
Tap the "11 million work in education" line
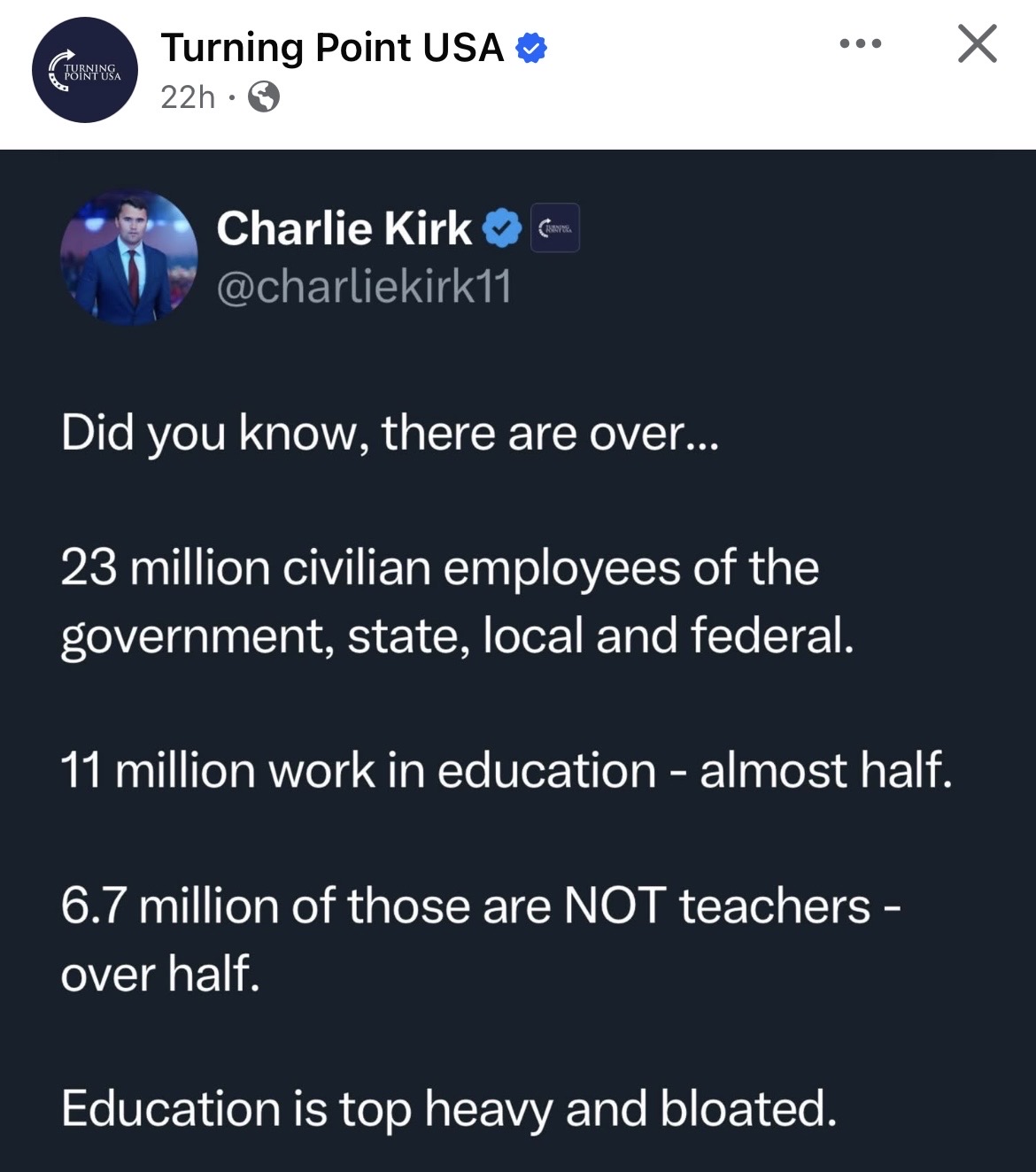pyautogui.click(x=506, y=770)
